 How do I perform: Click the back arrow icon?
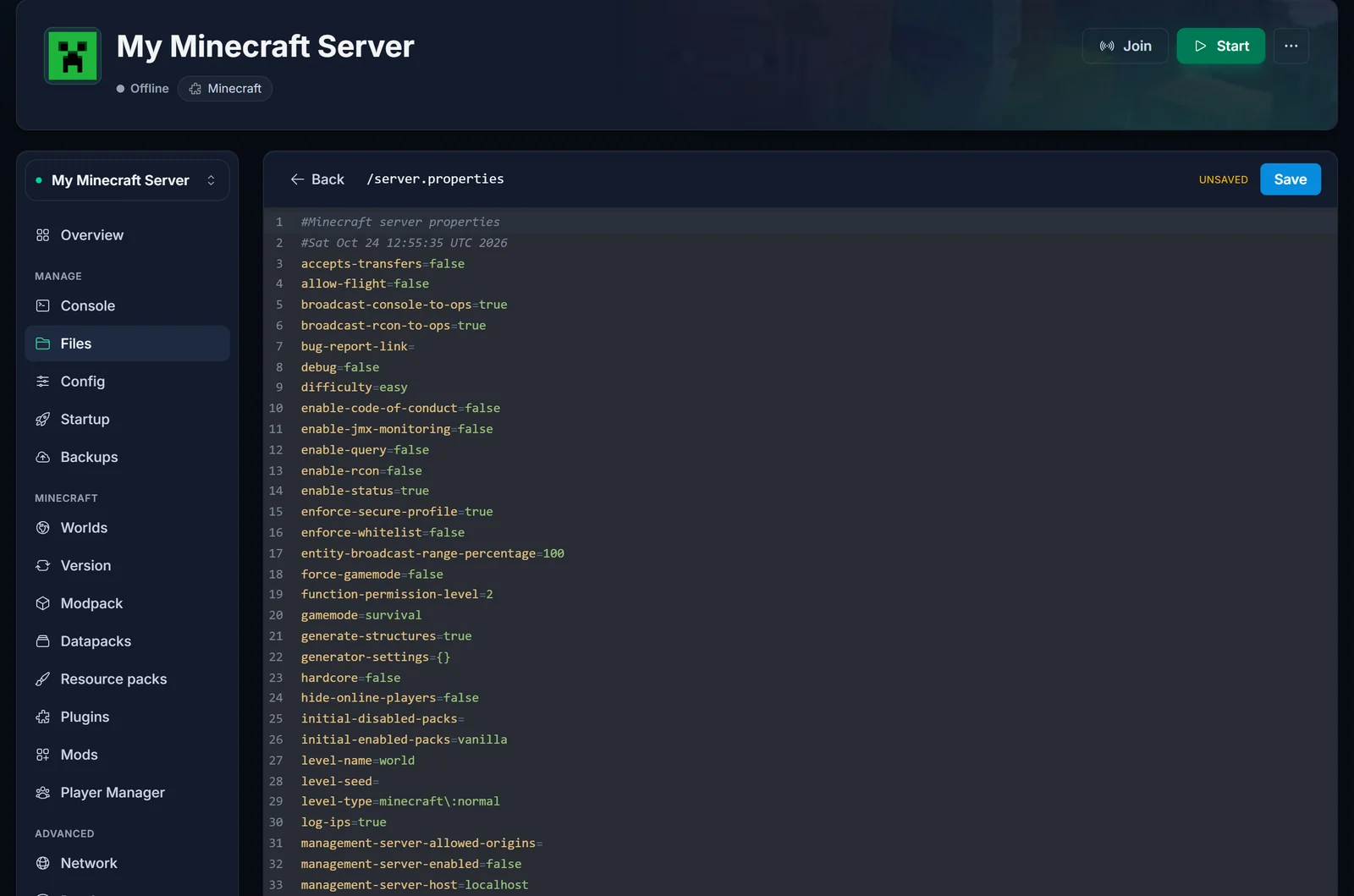tap(297, 179)
